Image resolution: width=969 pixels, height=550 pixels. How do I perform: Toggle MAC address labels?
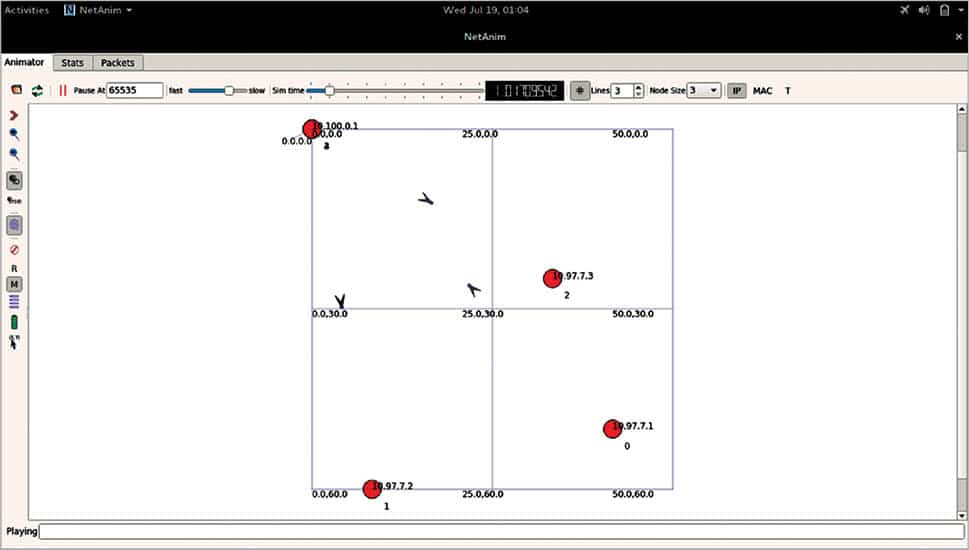point(762,91)
